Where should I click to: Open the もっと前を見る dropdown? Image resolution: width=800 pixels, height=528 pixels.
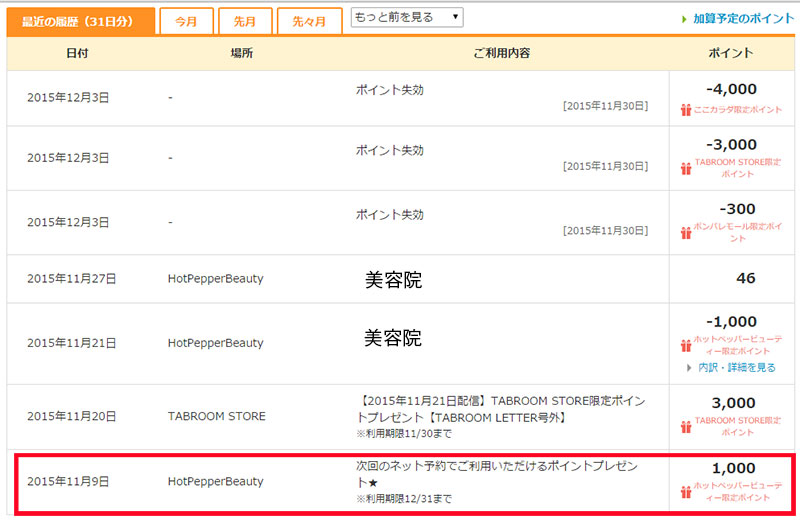tap(407, 17)
